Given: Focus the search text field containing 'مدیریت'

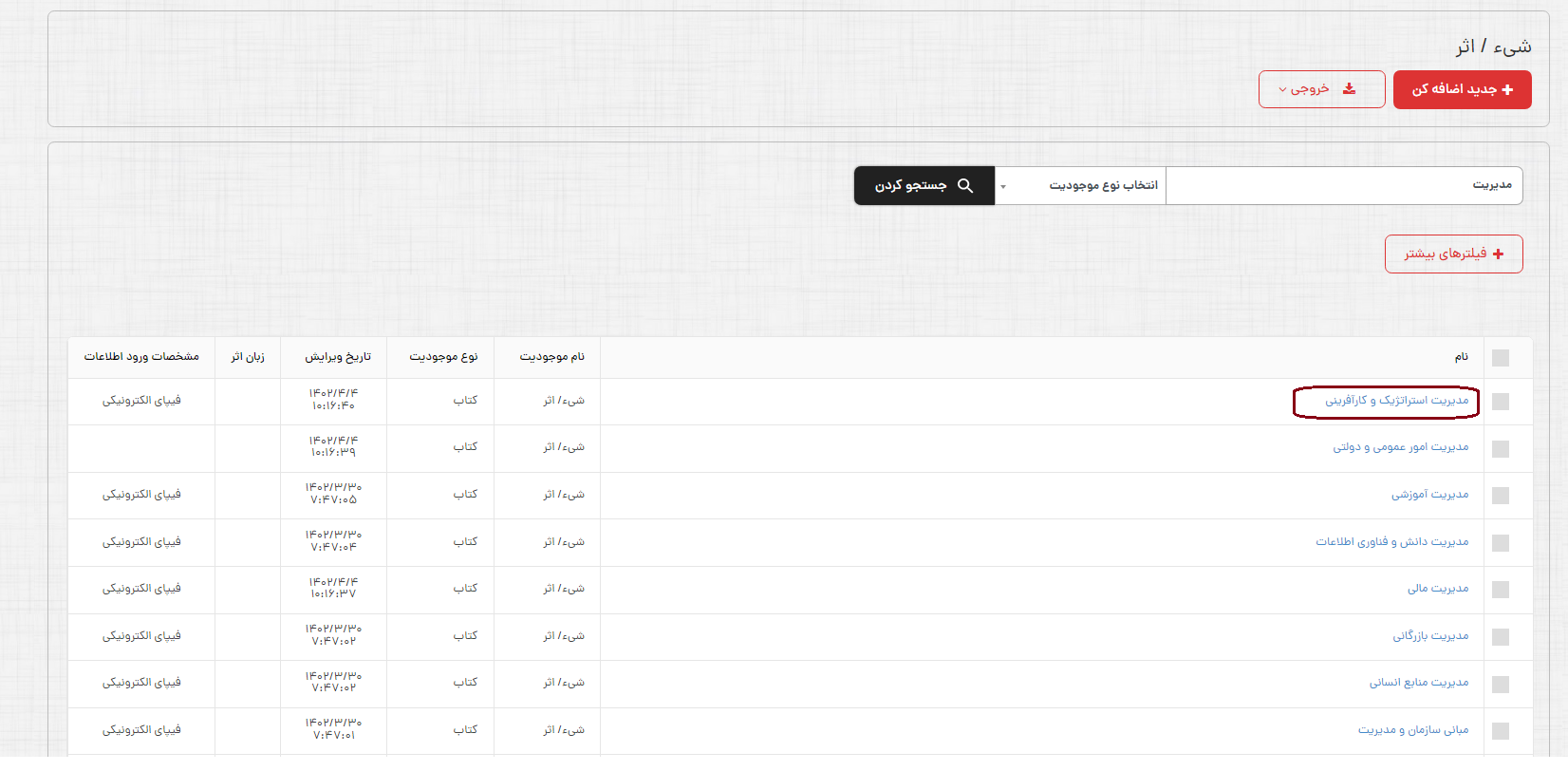Looking at the screenshot, I should coord(1343,186).
